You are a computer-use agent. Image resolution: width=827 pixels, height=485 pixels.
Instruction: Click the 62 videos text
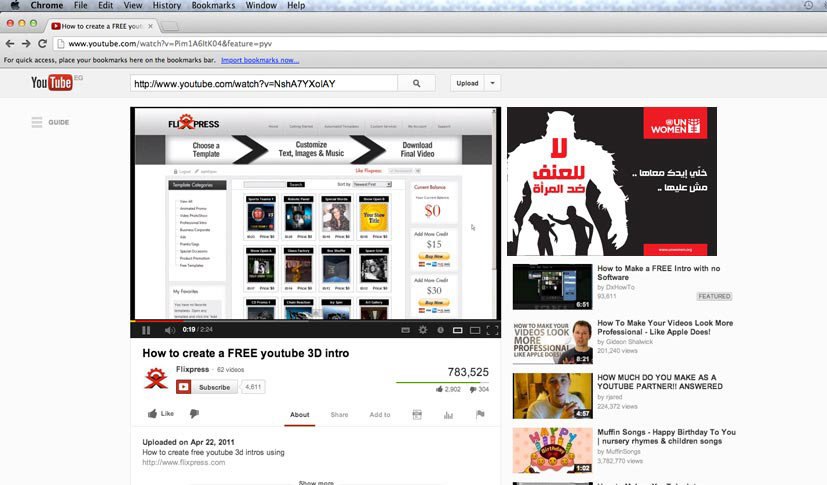click(230, 370)
